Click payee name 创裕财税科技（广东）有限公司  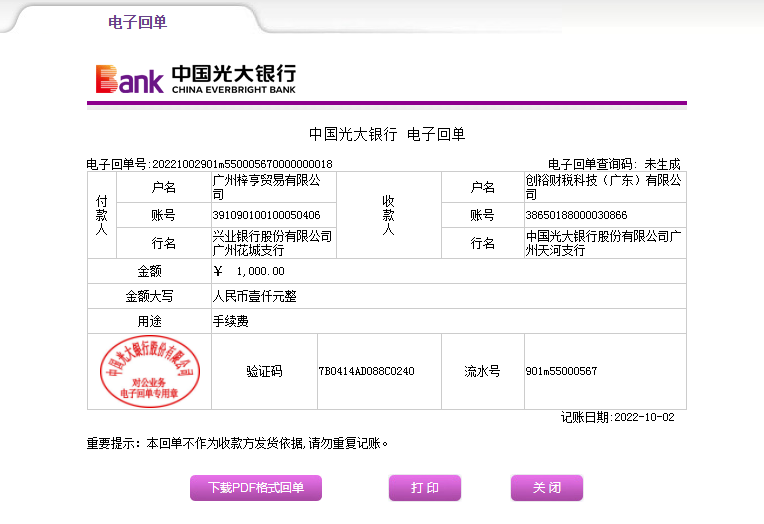point(603,187)
